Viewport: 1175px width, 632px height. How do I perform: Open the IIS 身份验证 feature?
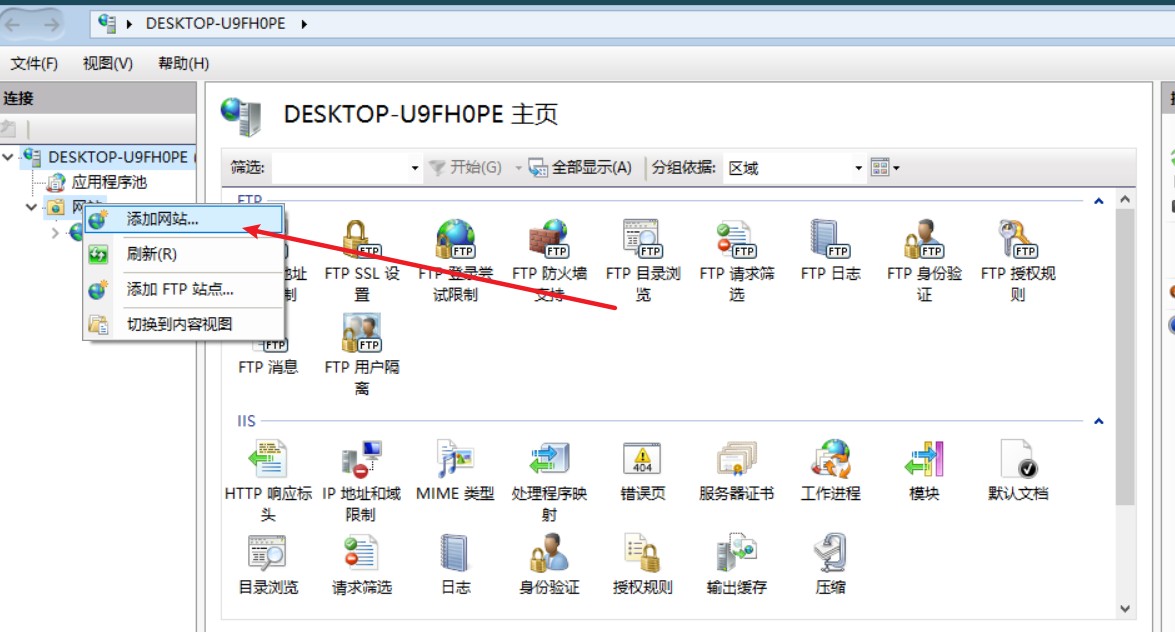(x=549, y=565)
